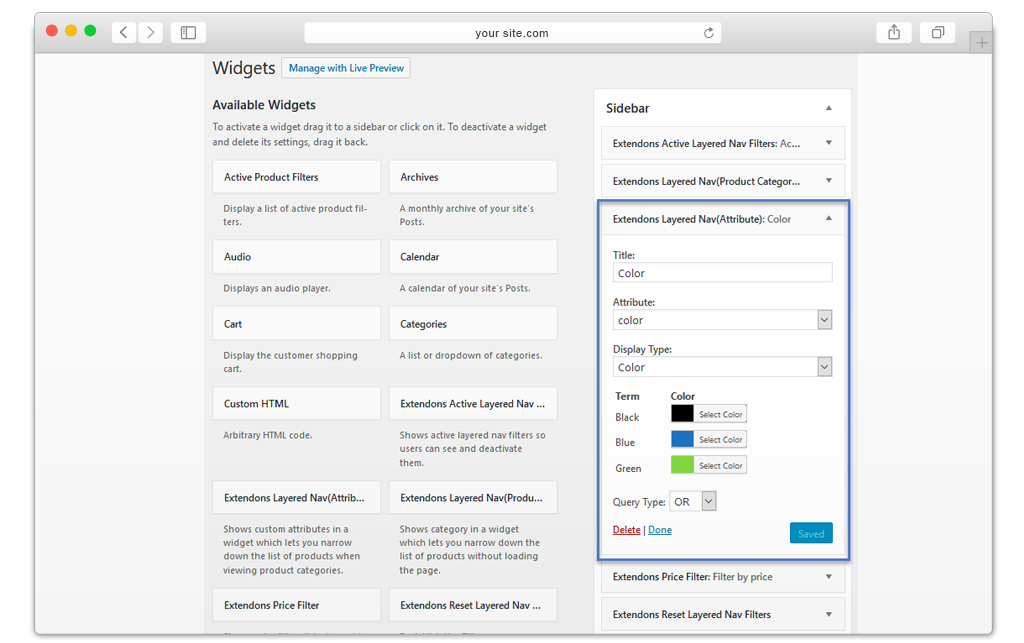This screenshot has height=643, width=1024.
Task: Focus the your site.com address bar
Action: tap(512, 33)
